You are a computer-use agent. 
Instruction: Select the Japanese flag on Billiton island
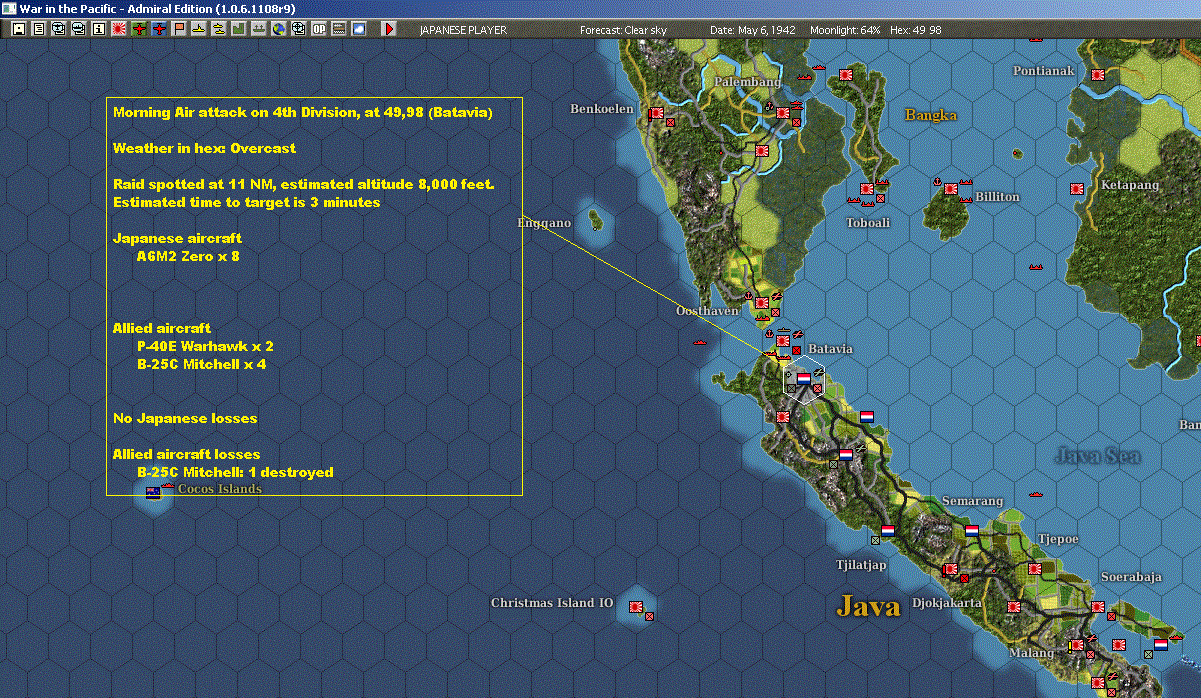pyautogui.click(x=950, y=187)
